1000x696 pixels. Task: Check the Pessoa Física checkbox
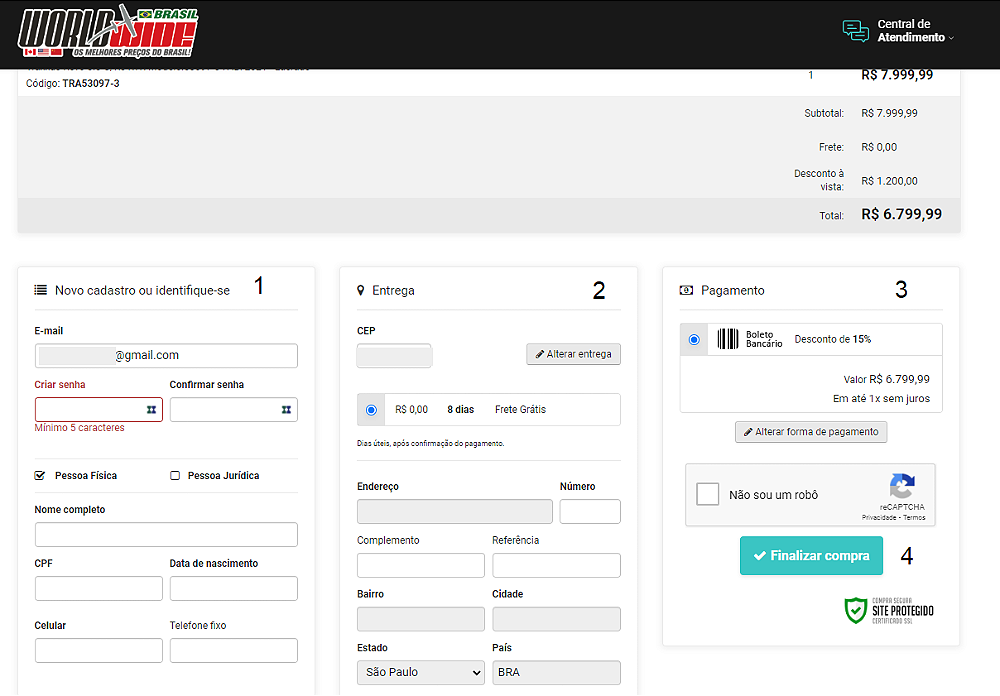click(x=40, y=476)
